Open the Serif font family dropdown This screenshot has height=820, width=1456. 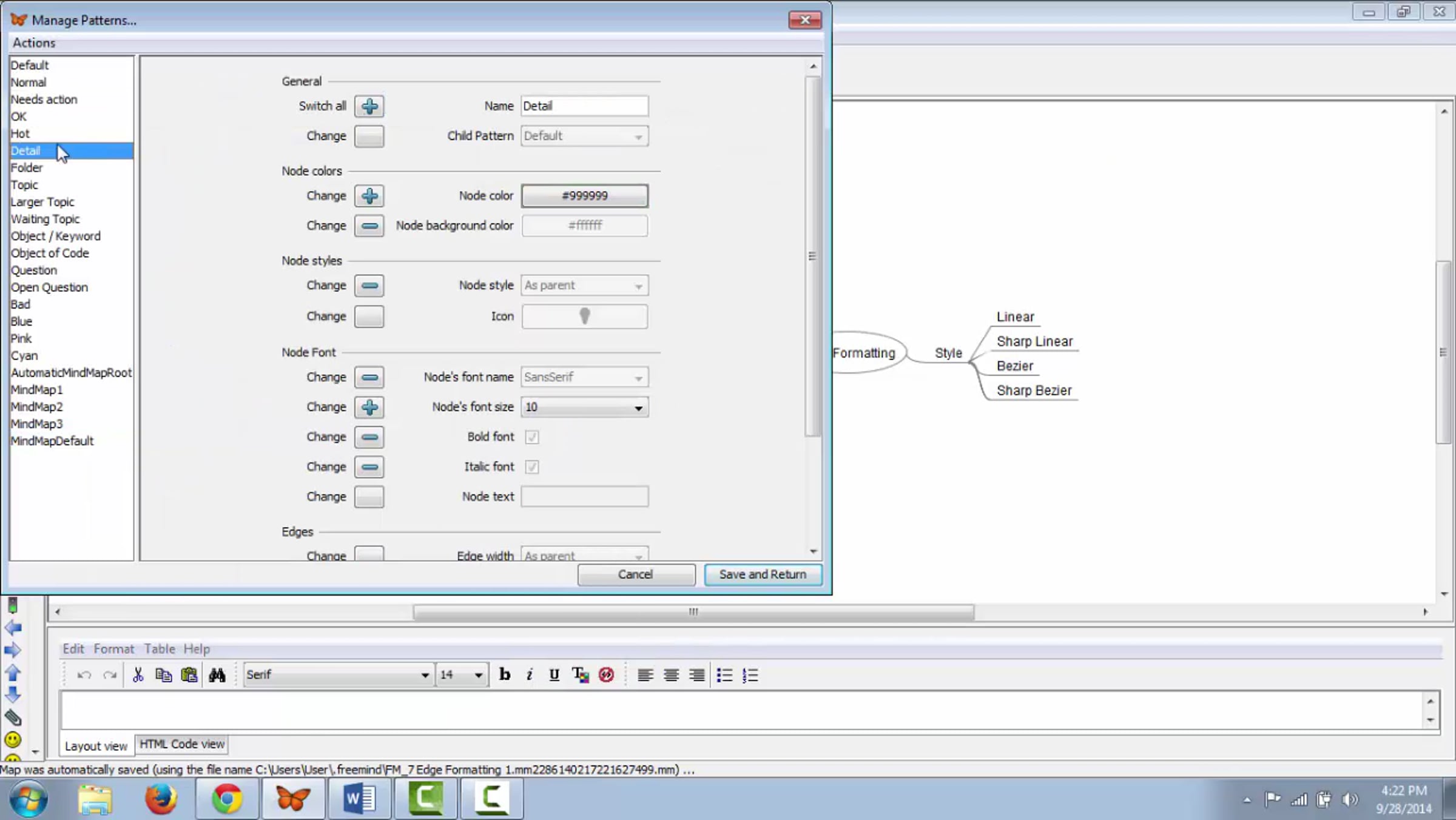(x=338, y=674)
